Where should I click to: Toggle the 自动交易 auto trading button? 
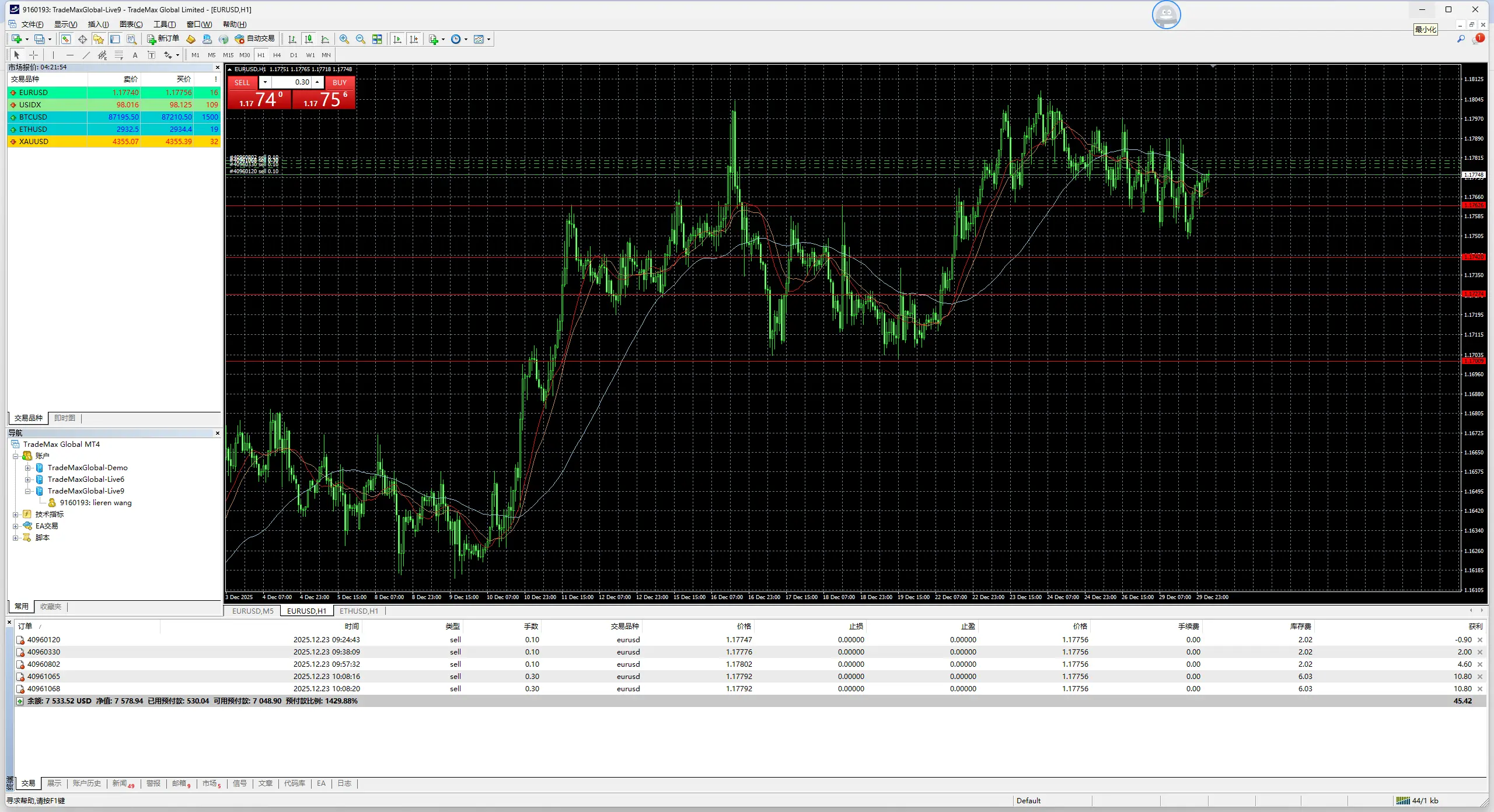[x=254, y=39]
